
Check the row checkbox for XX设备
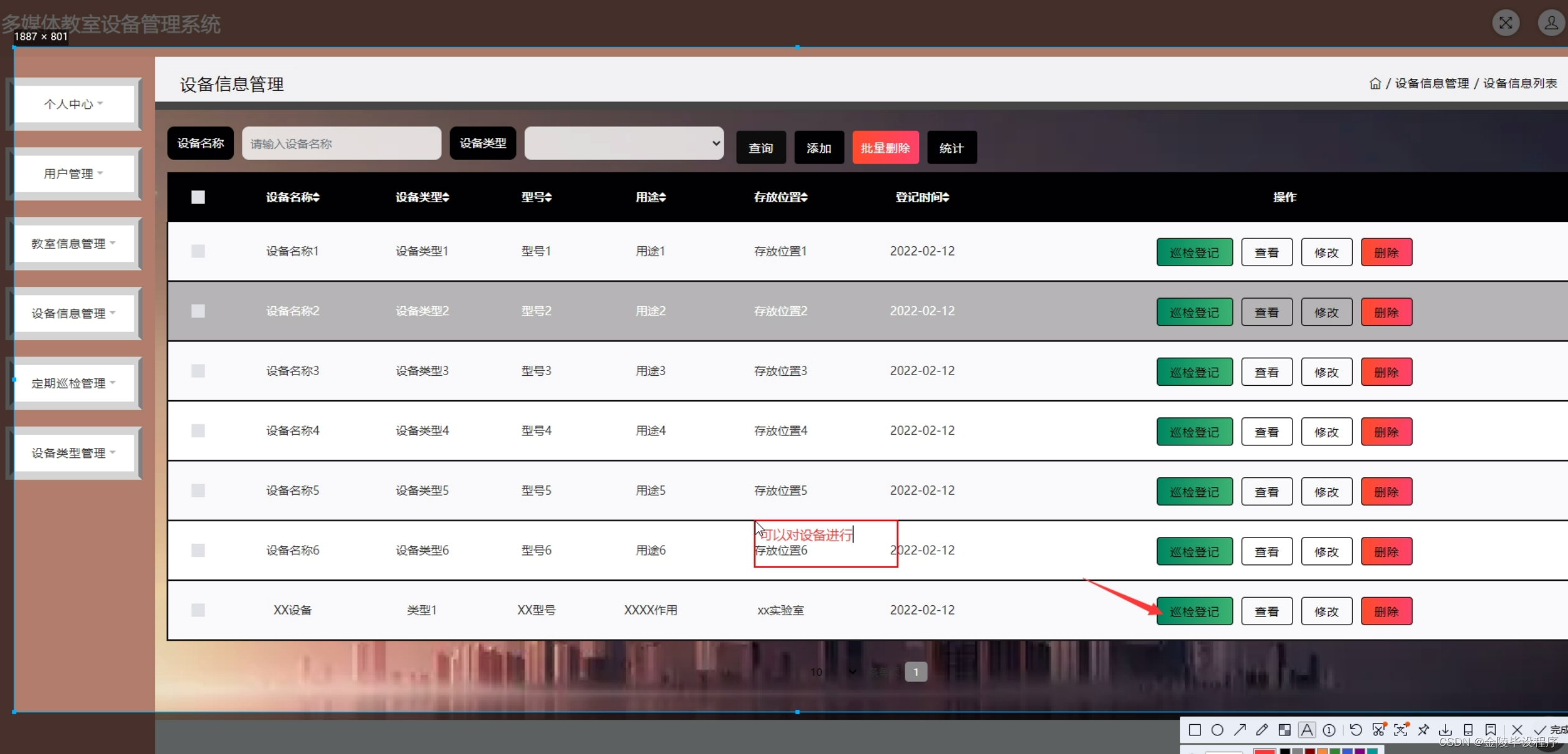198,610
